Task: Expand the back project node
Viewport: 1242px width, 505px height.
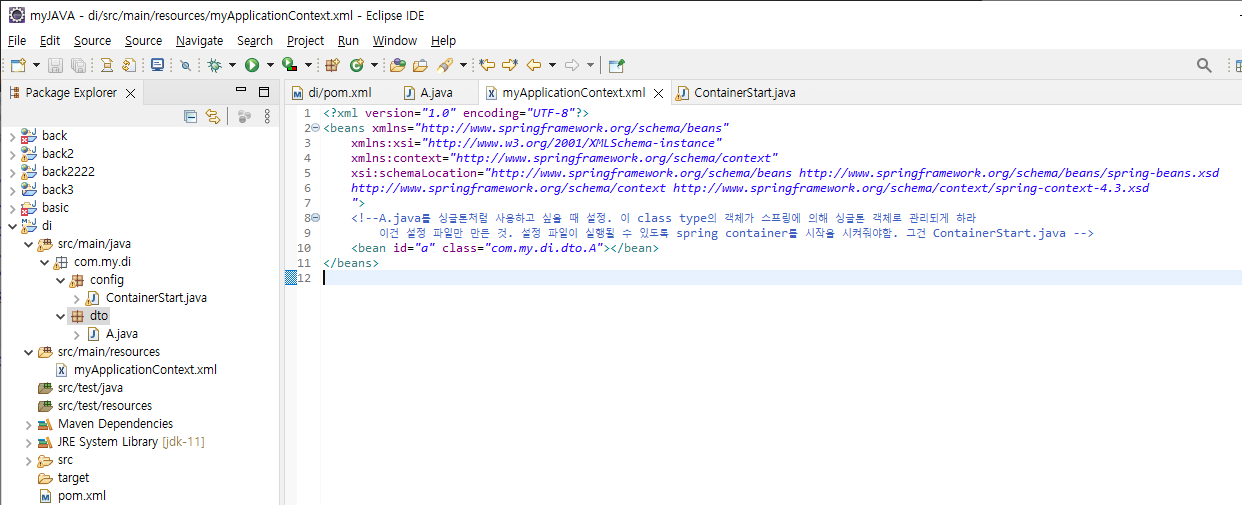Action: point(12,136)
